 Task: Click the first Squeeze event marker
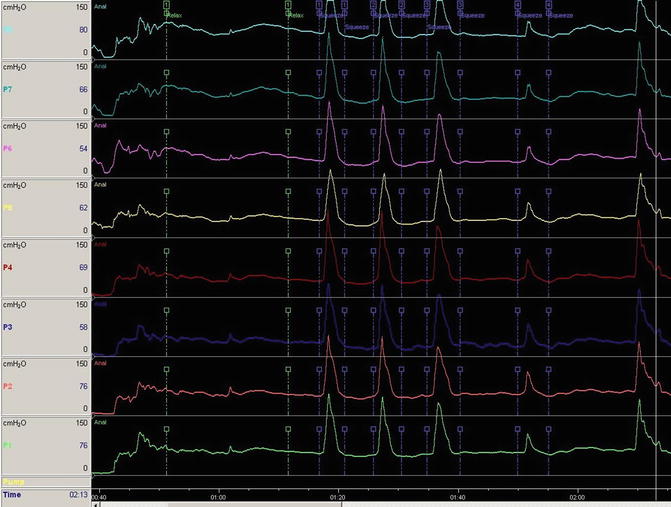pos(319,5)
